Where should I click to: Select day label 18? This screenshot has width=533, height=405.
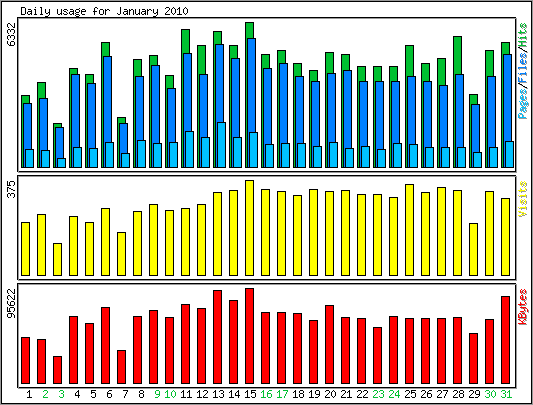[298, 394]
